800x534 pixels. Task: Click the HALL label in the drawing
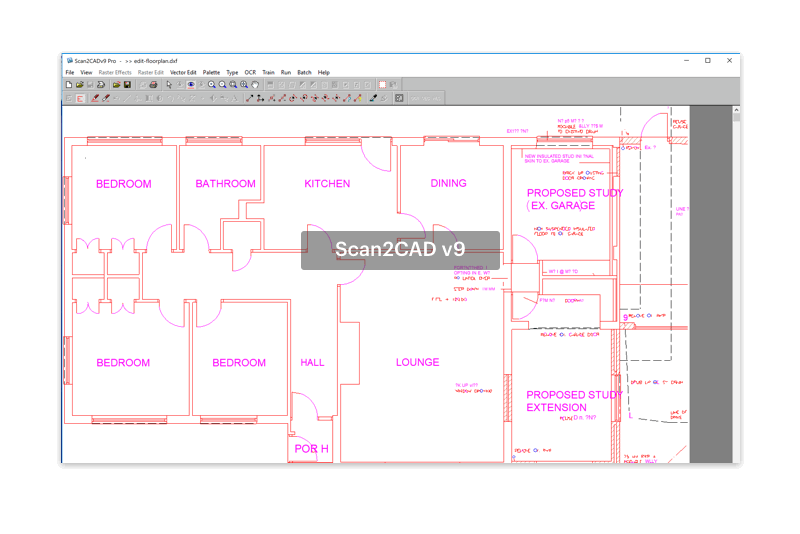[x=312, y=363]
